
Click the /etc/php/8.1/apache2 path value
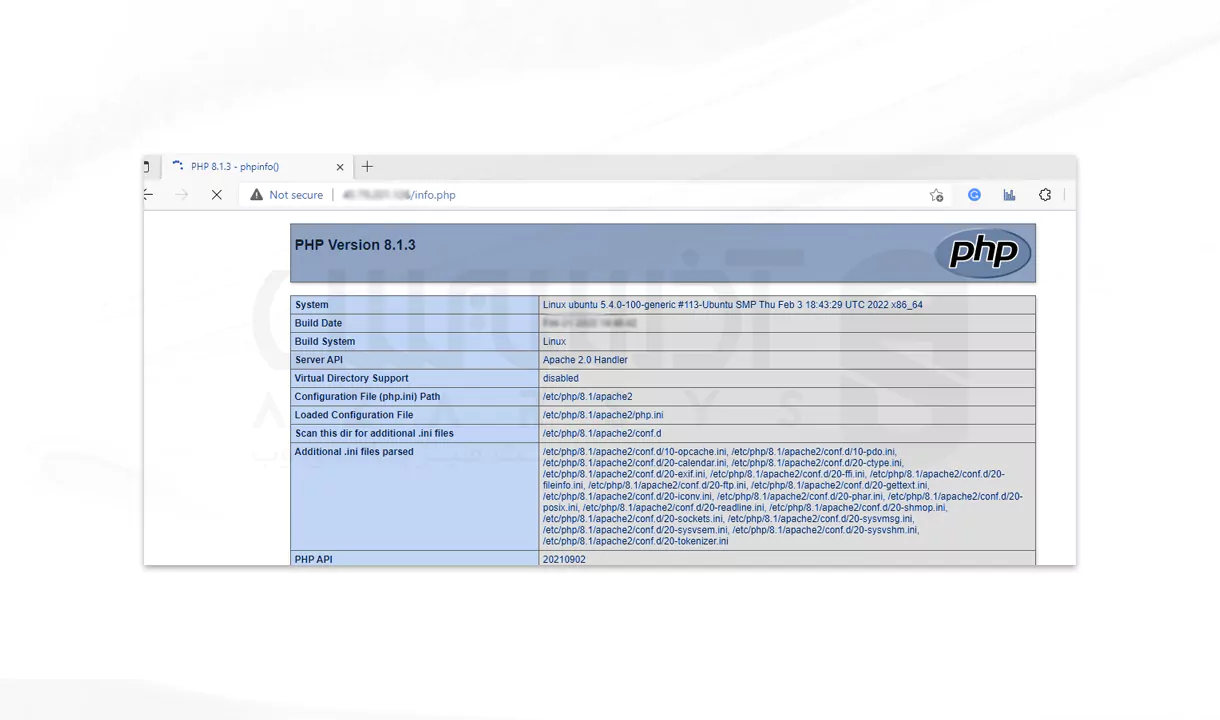click(x=588, y=397)
